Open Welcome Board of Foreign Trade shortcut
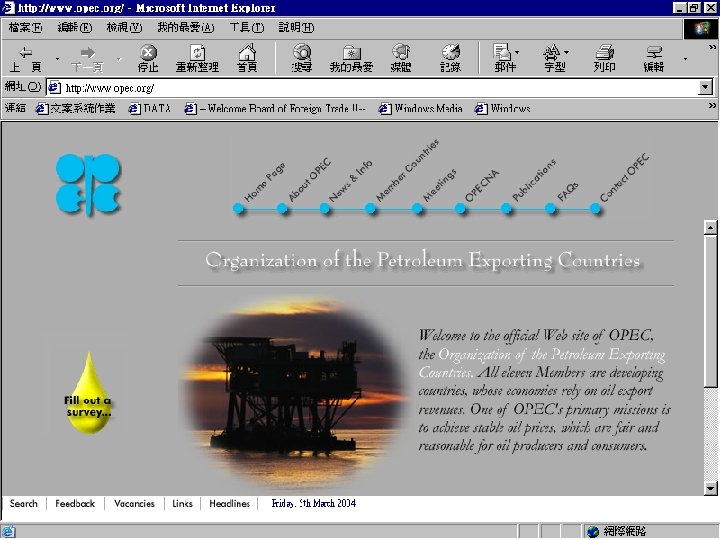The height and width of the screenshot is (540, 720). pyautogui.click(x=275, y=108)
